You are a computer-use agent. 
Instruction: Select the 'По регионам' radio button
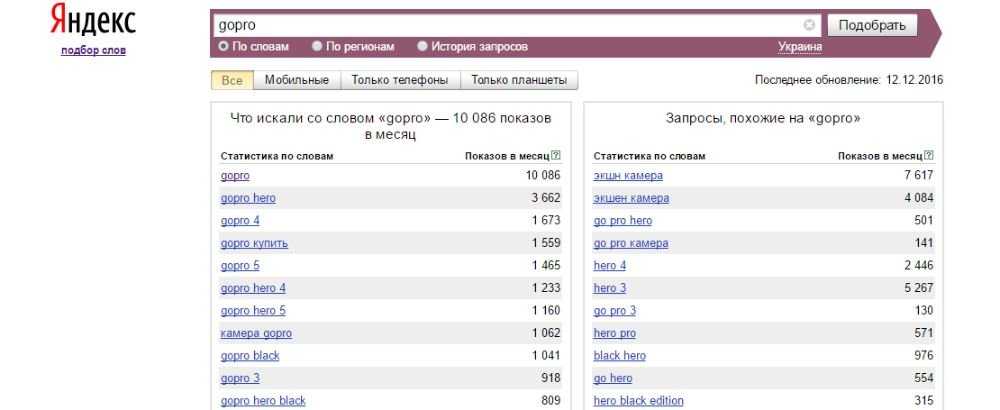click(317, 46)
